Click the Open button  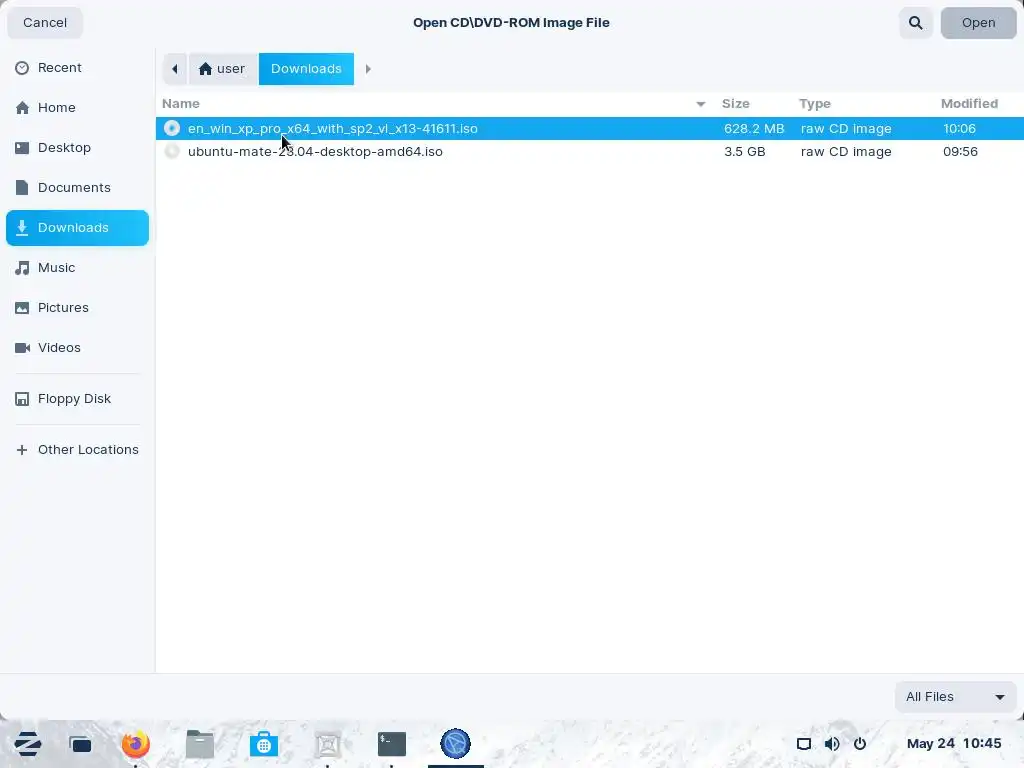pos(978,23)
